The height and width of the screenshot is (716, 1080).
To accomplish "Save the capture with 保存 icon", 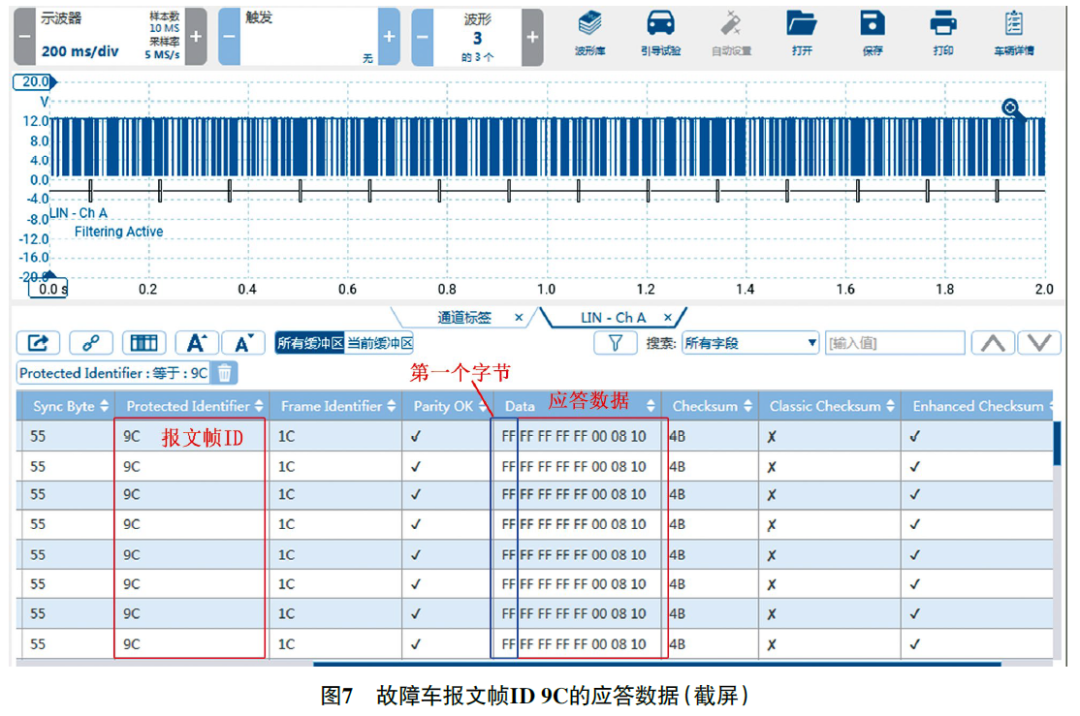I will point(872,32).
